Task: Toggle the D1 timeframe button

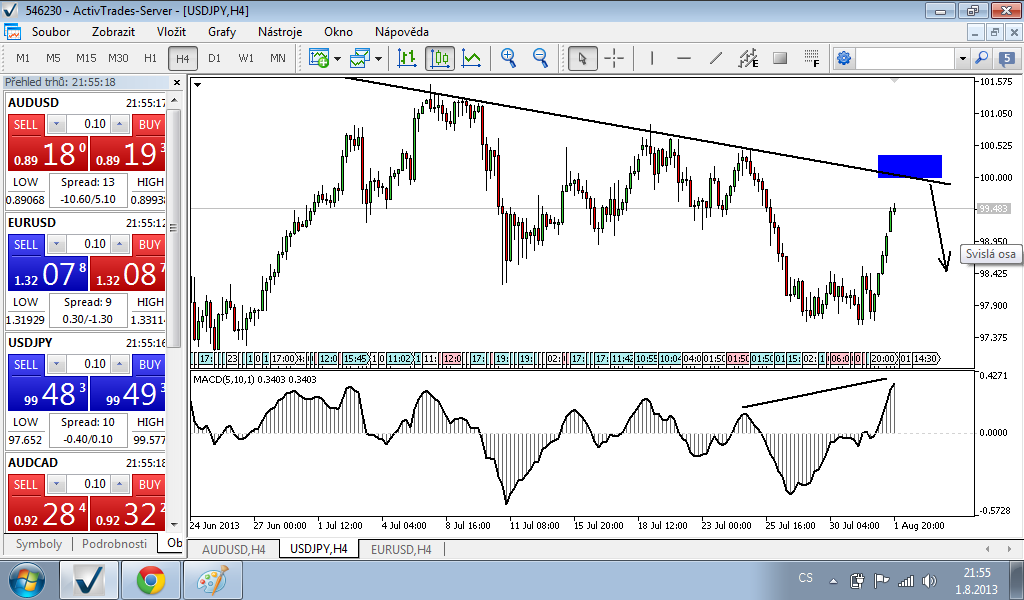Action: tap(214, 58)
